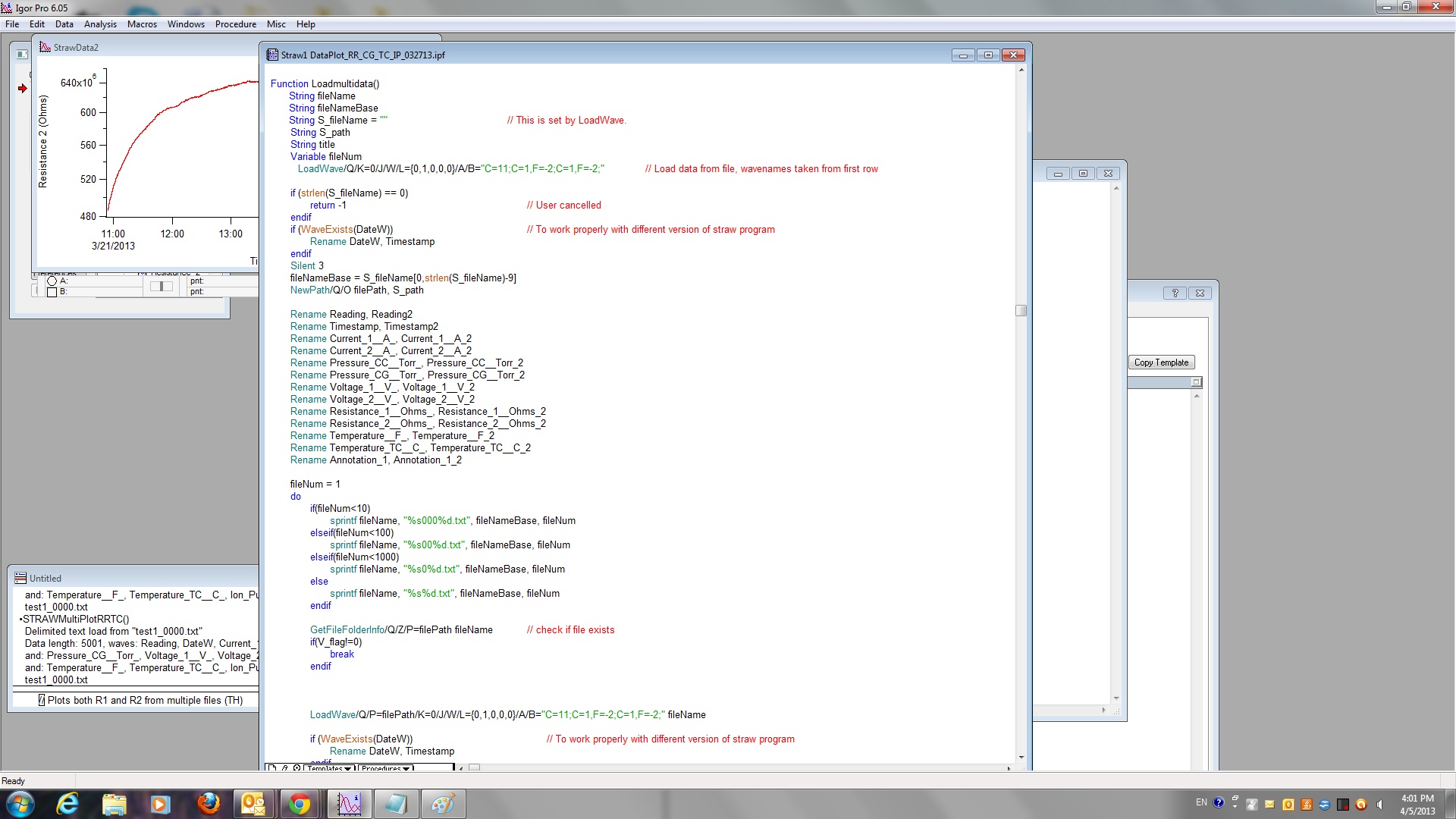Open Windows Media Player from taskbar
The height and width of the screenshot is (819, 1456).
(x=160, y=804)
